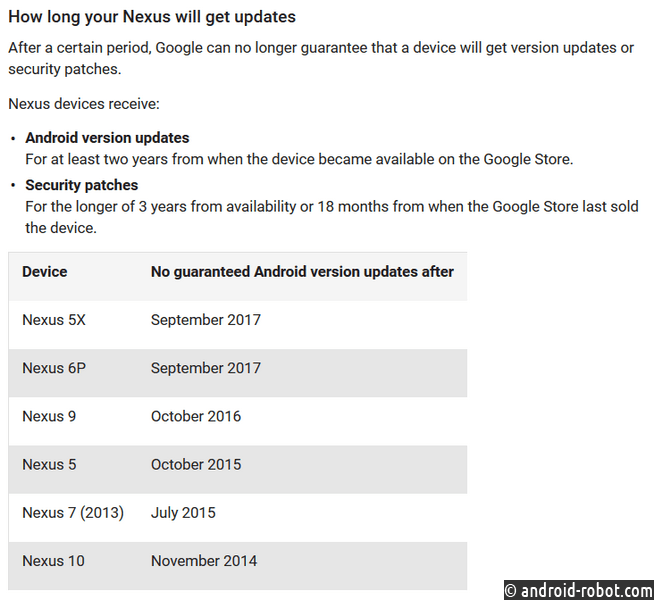654x600 pixels.
Task: Click the September 2017 date for Nexus 5X
Action: point(206,320)
